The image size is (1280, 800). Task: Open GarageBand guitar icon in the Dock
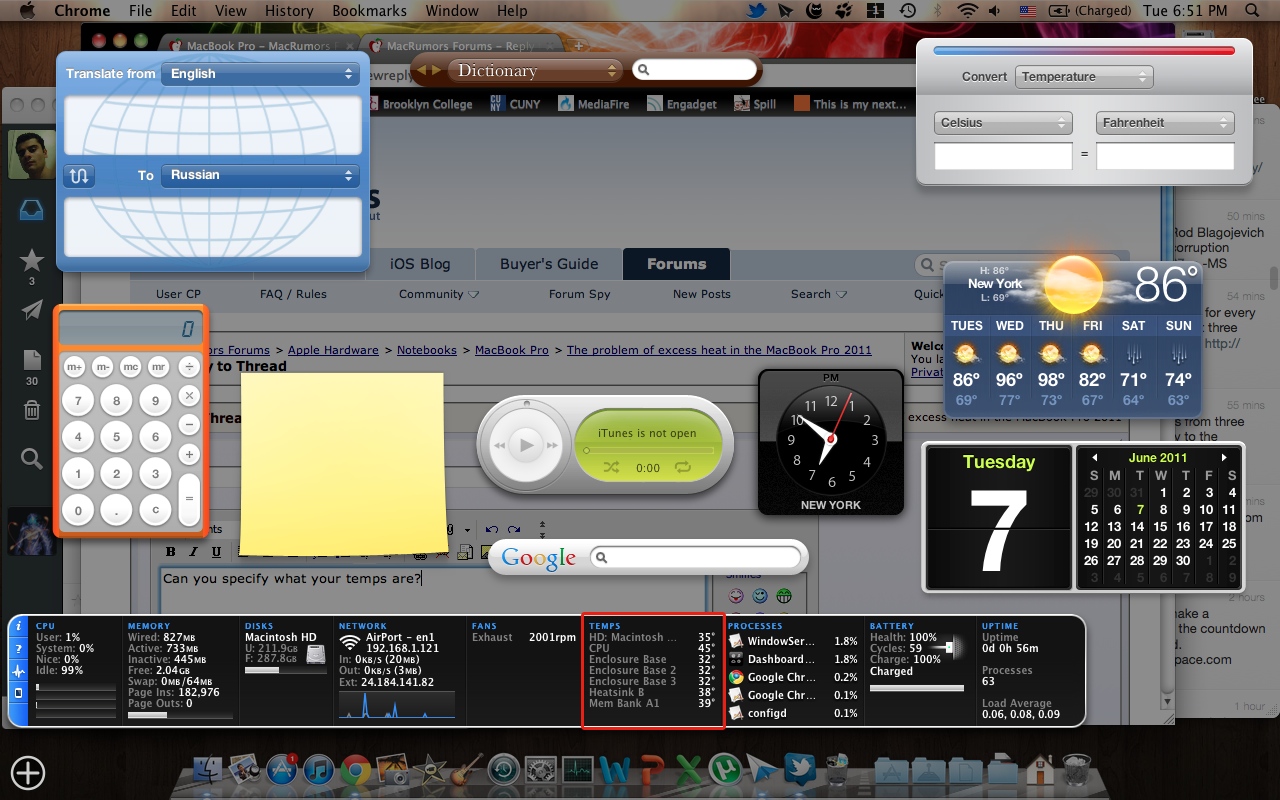coord(466,770)
